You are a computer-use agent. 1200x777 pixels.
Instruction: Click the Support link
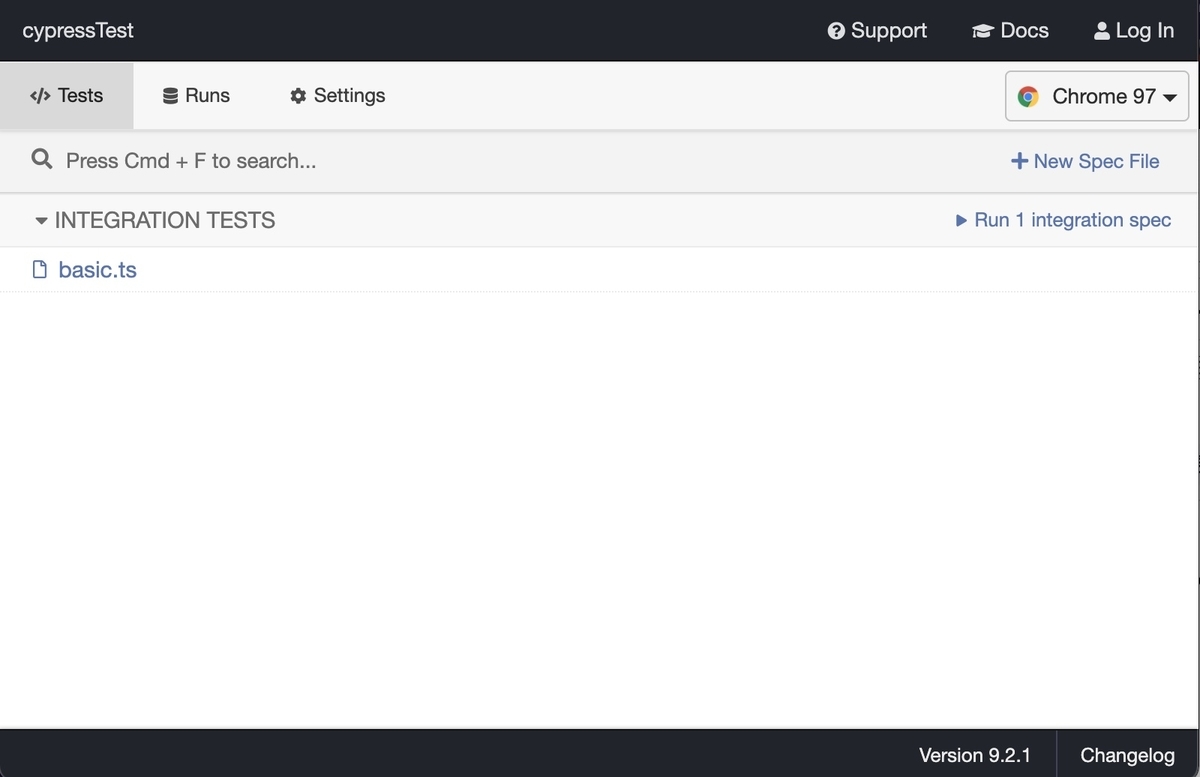coord(877,31)
